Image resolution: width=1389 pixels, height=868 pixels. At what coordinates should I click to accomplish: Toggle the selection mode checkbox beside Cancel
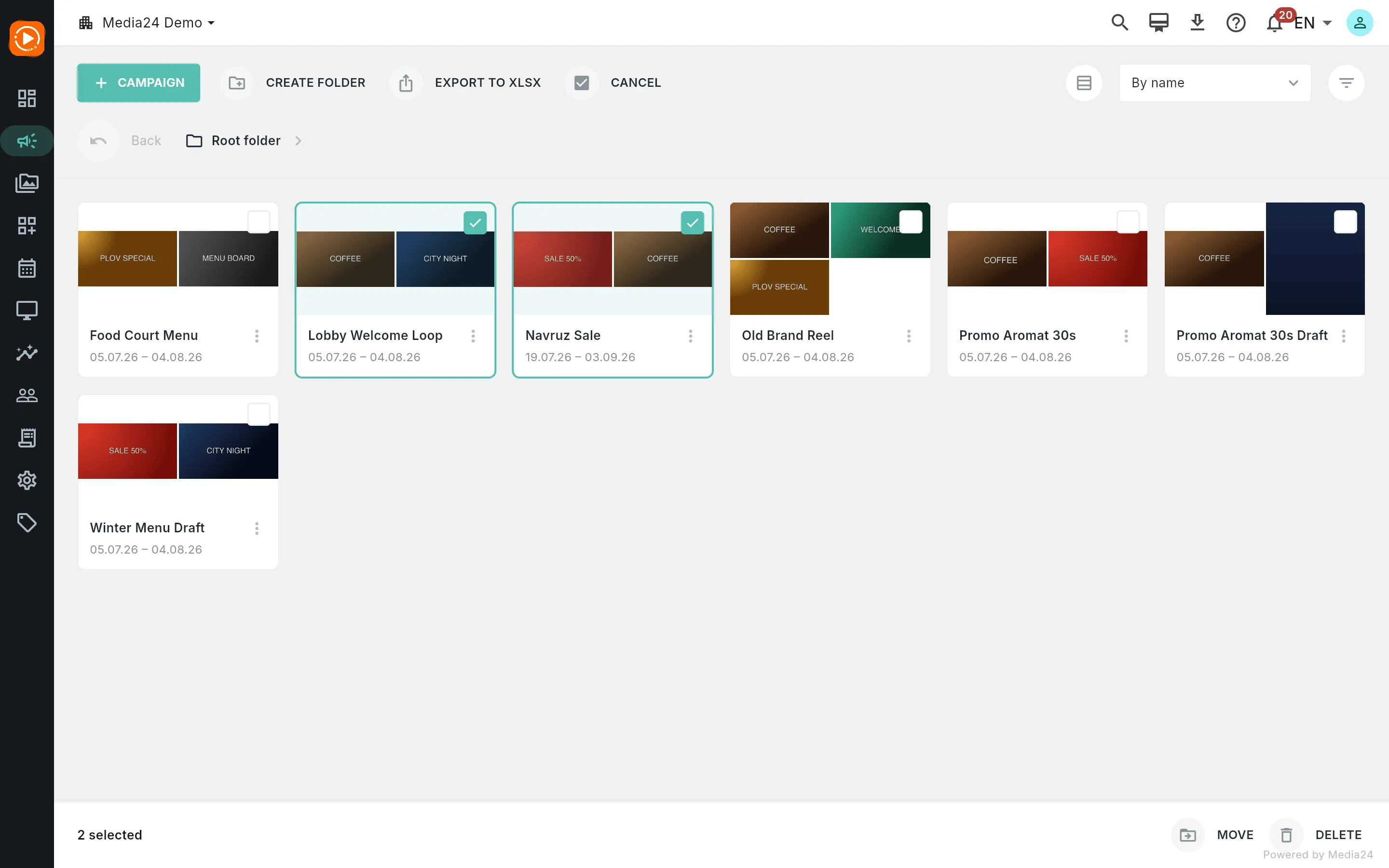pyautogui.click(x=582, y=82)
